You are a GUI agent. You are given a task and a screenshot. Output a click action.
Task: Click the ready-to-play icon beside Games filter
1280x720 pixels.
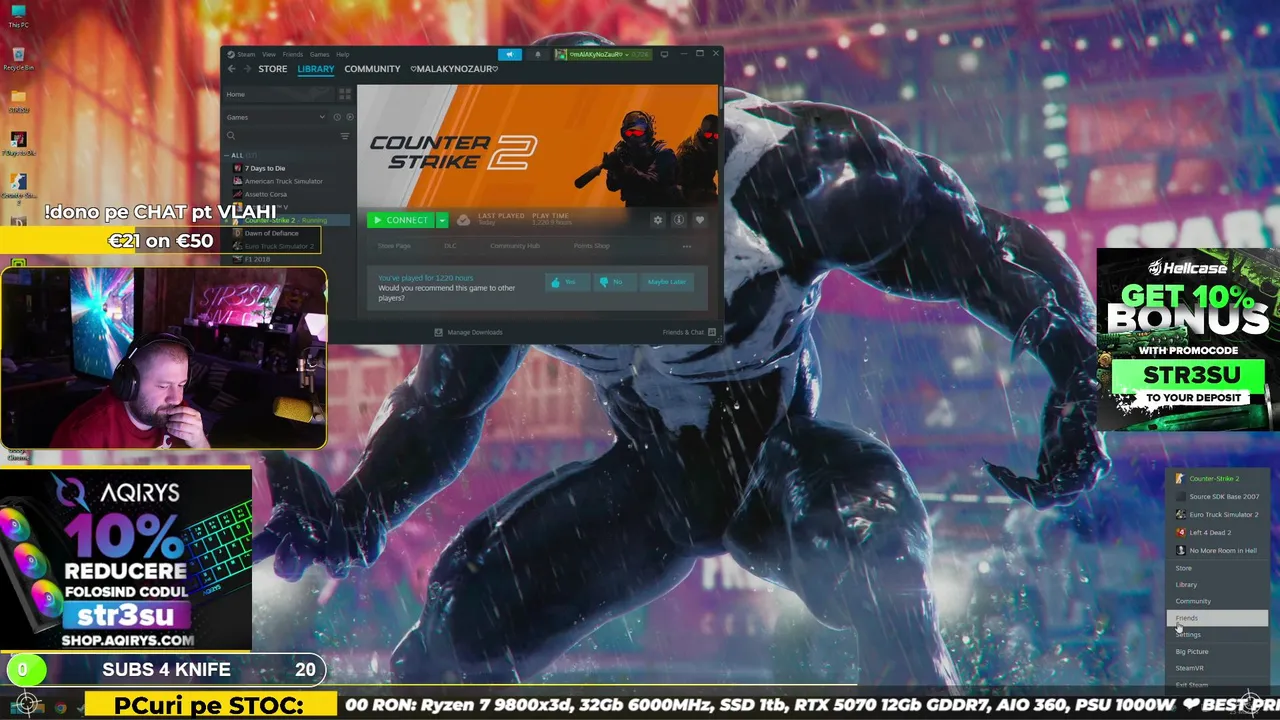[350, 117]
